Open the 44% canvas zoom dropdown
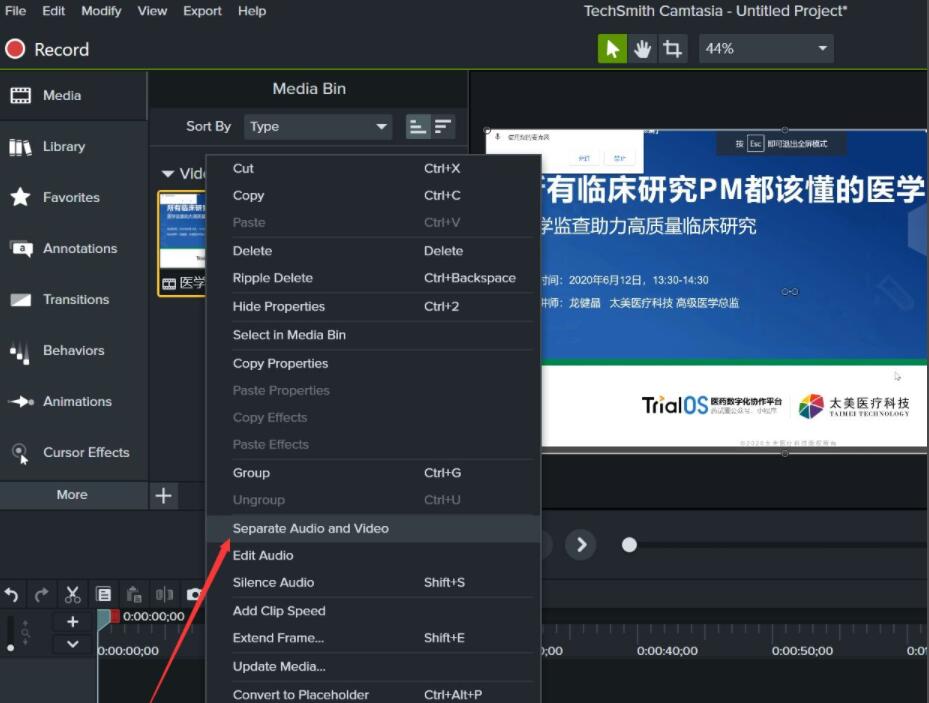 pyautogui.click(x=766, y=47)
